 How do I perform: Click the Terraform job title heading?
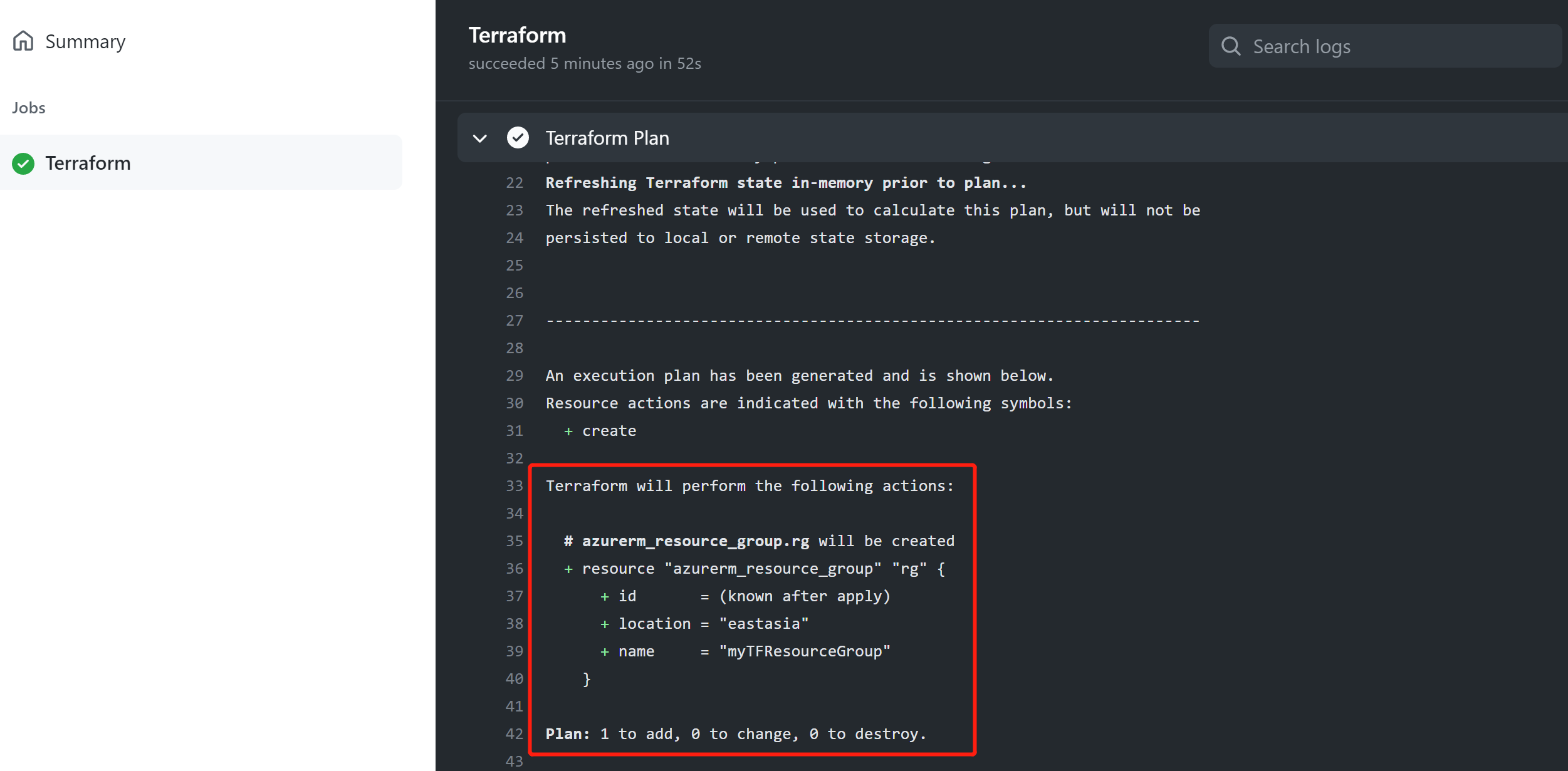517,36
